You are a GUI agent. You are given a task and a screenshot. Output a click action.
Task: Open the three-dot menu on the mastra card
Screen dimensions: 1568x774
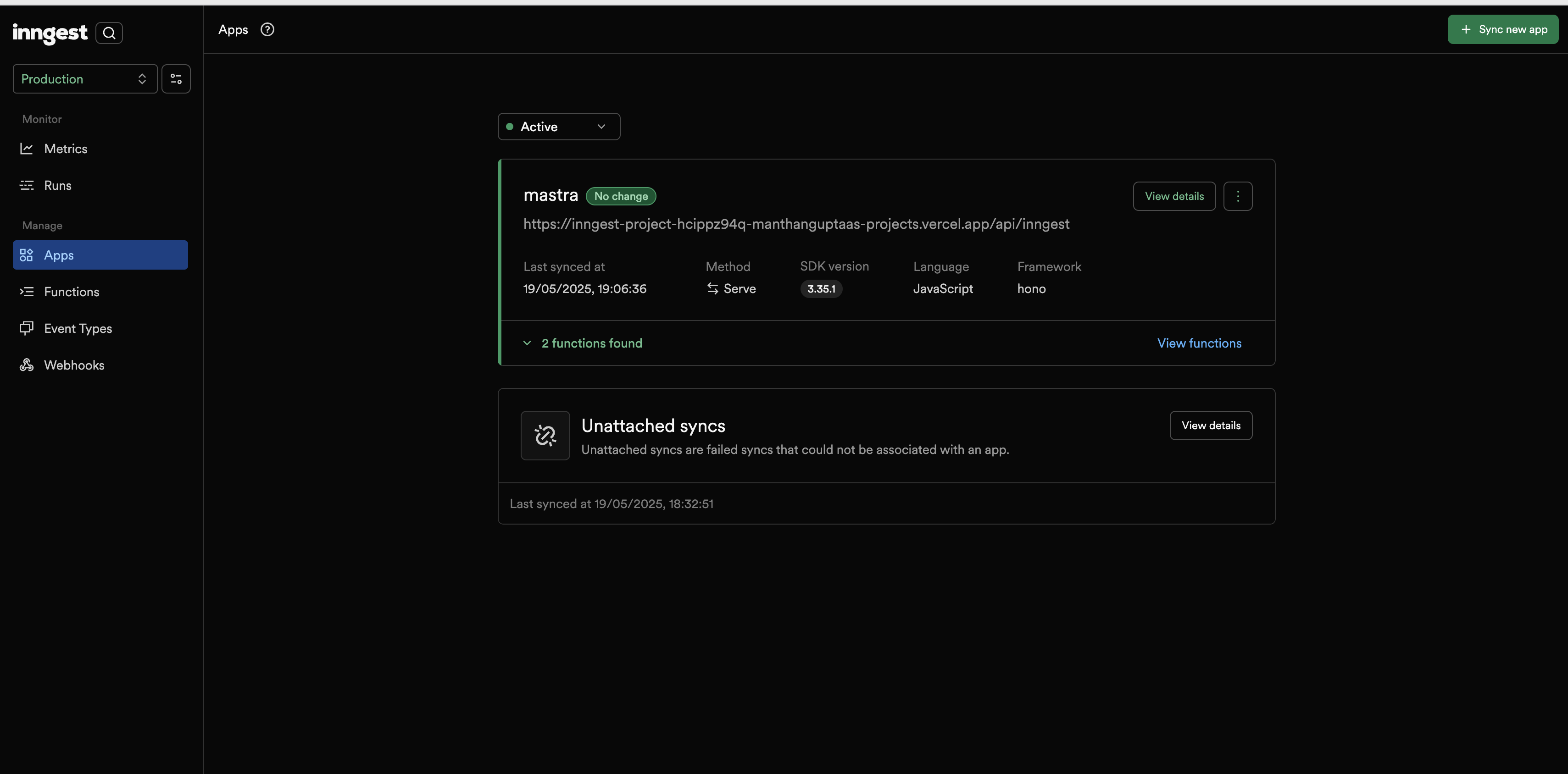(1238, 196)
